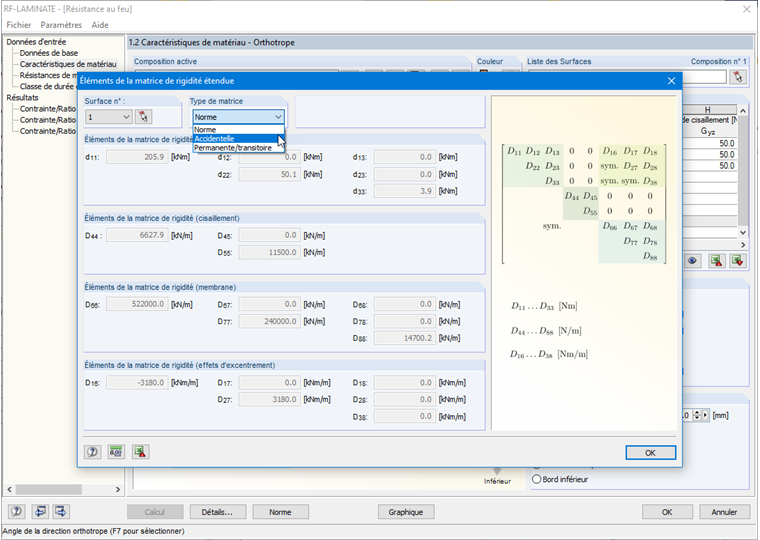Click the Gyz column sub-header
The image size is (760, 540).
(708, 131)
